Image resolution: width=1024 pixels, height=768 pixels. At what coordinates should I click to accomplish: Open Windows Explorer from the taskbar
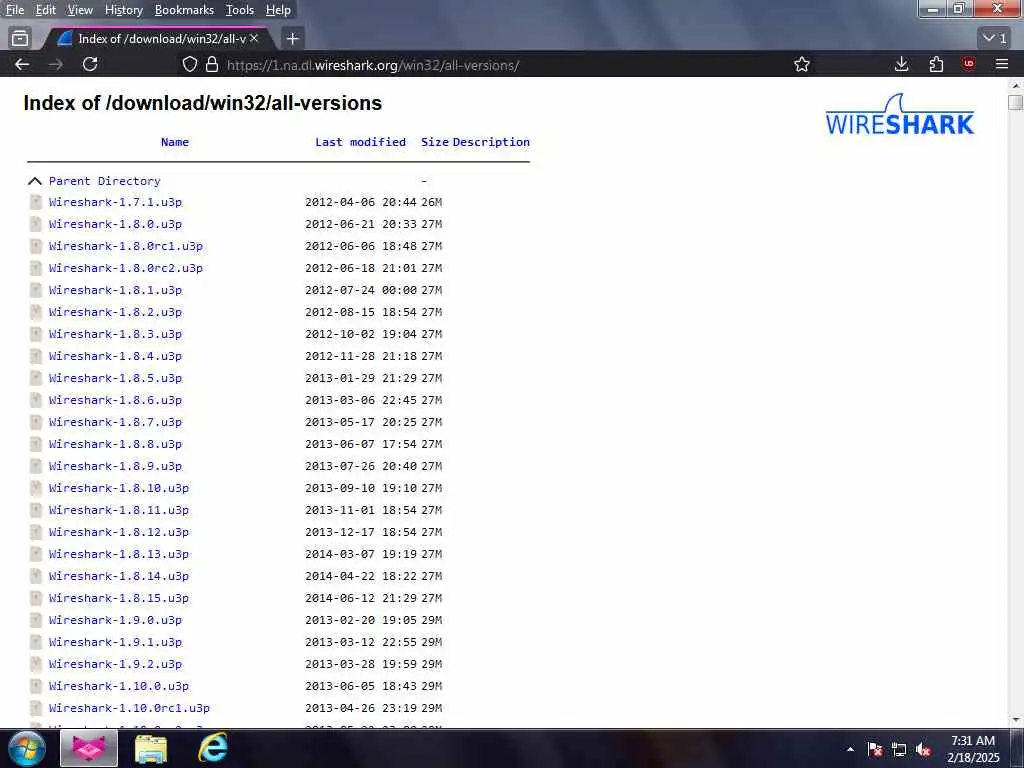[x=151, y=748]
